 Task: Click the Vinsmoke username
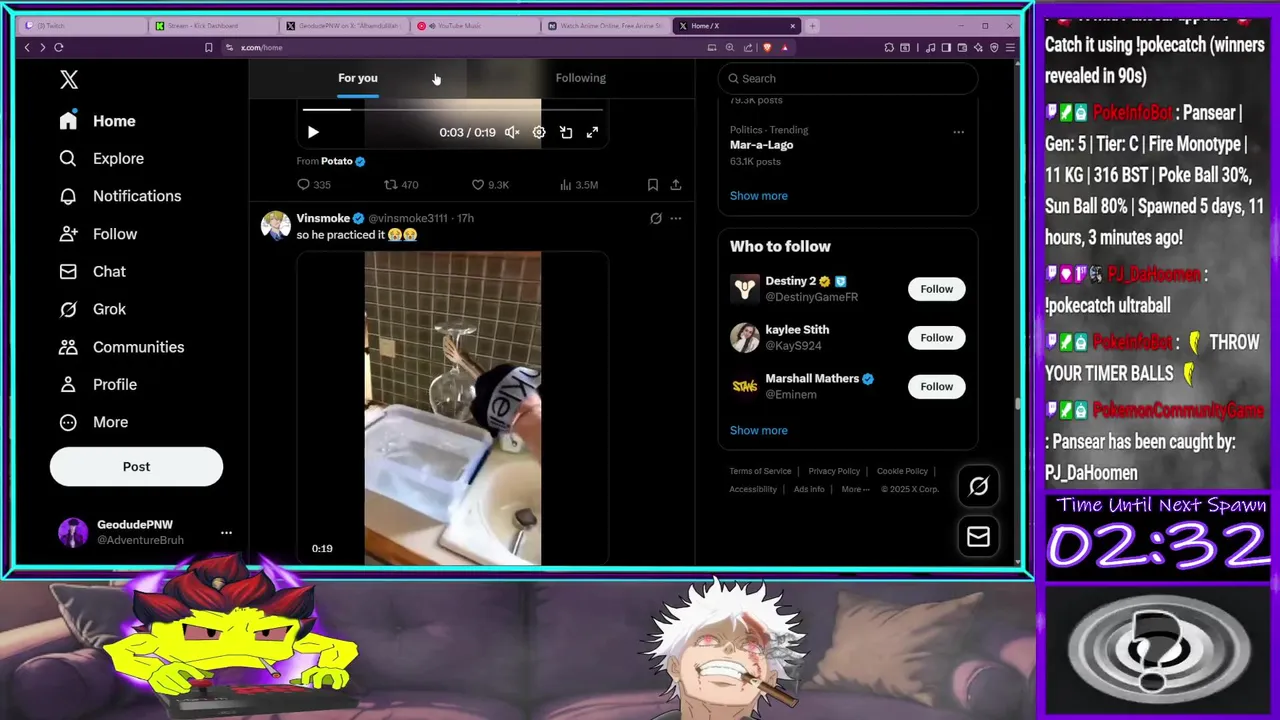323,218
